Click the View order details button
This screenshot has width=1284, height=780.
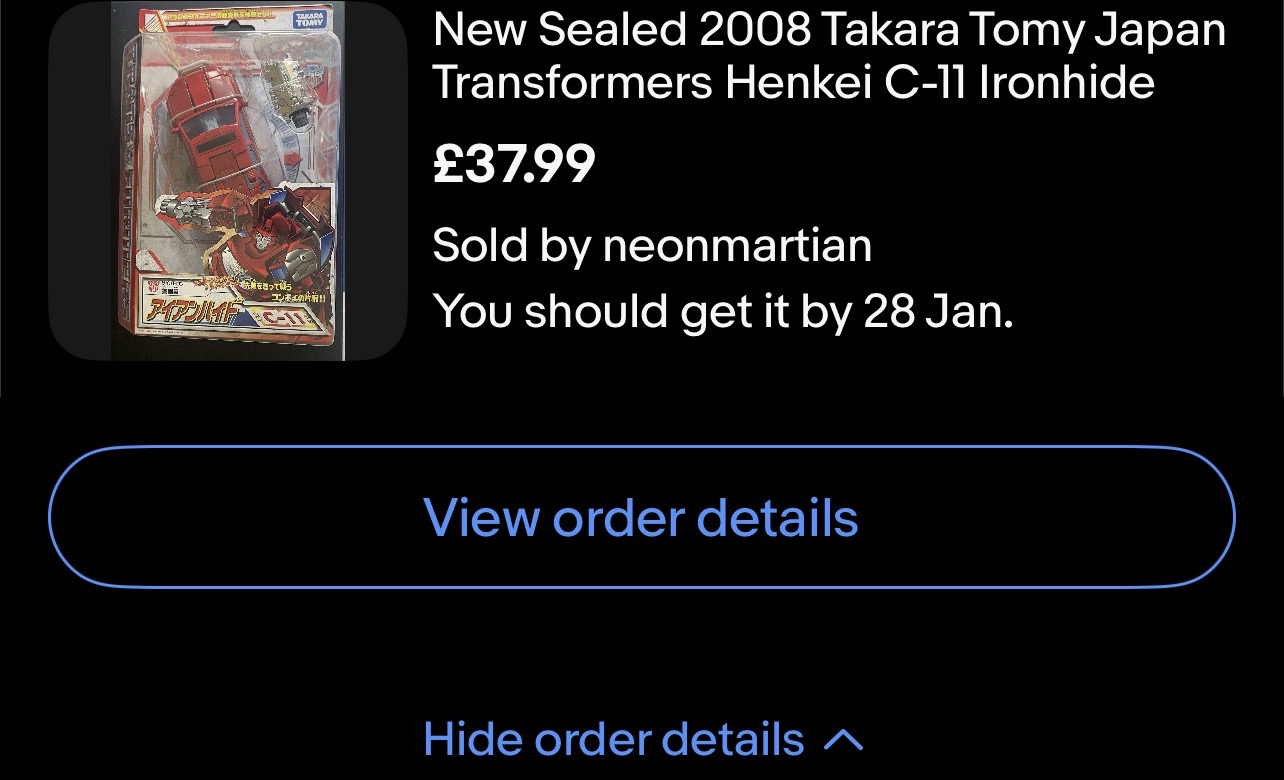641,517
